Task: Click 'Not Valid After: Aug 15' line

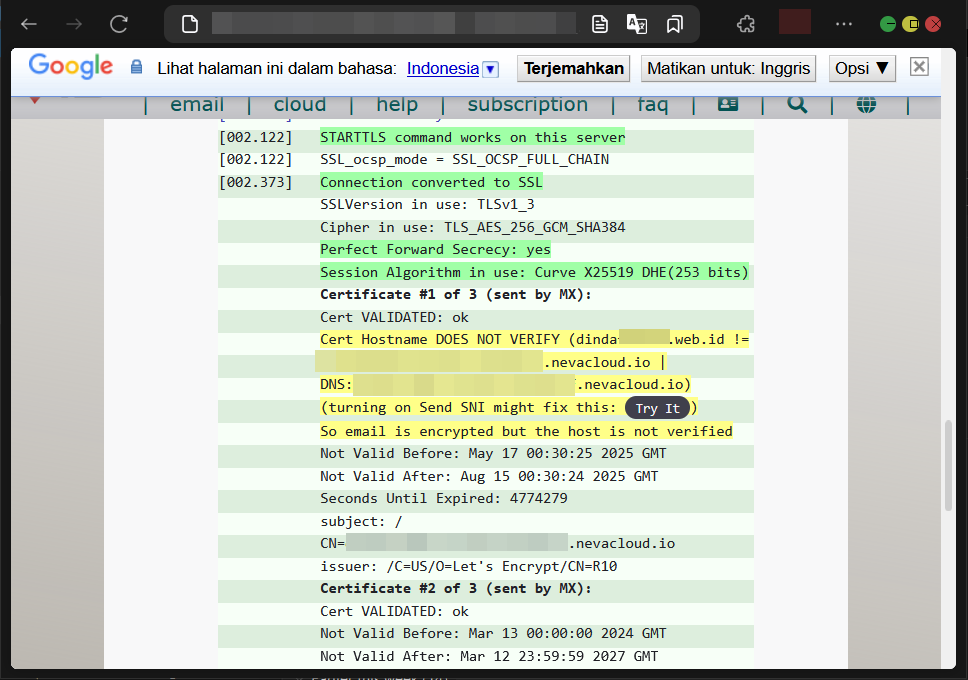Action: click(489, 476)
